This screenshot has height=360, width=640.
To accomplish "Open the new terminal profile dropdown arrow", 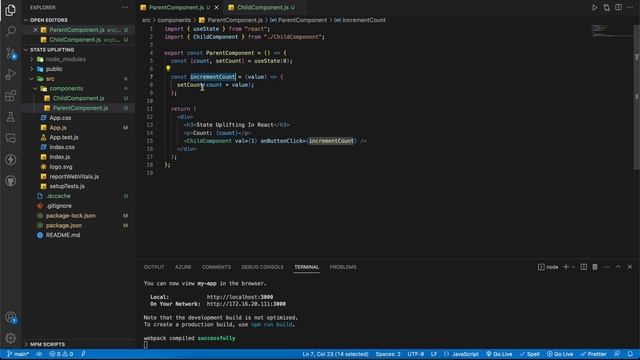I will click(x=573, y=267).
